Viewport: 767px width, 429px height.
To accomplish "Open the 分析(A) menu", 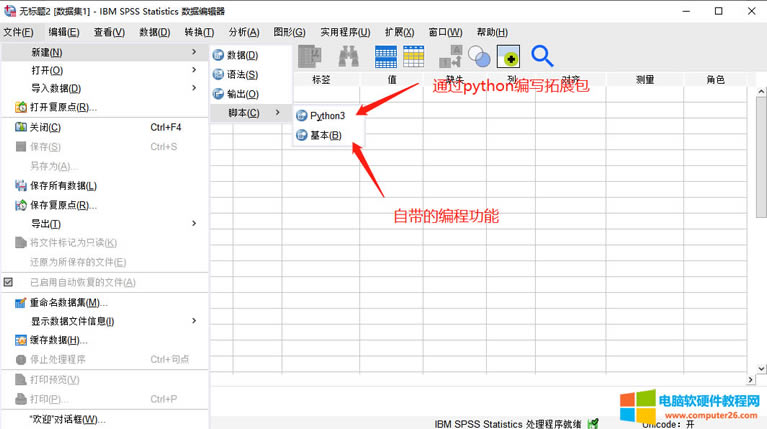I will (243, 32).
